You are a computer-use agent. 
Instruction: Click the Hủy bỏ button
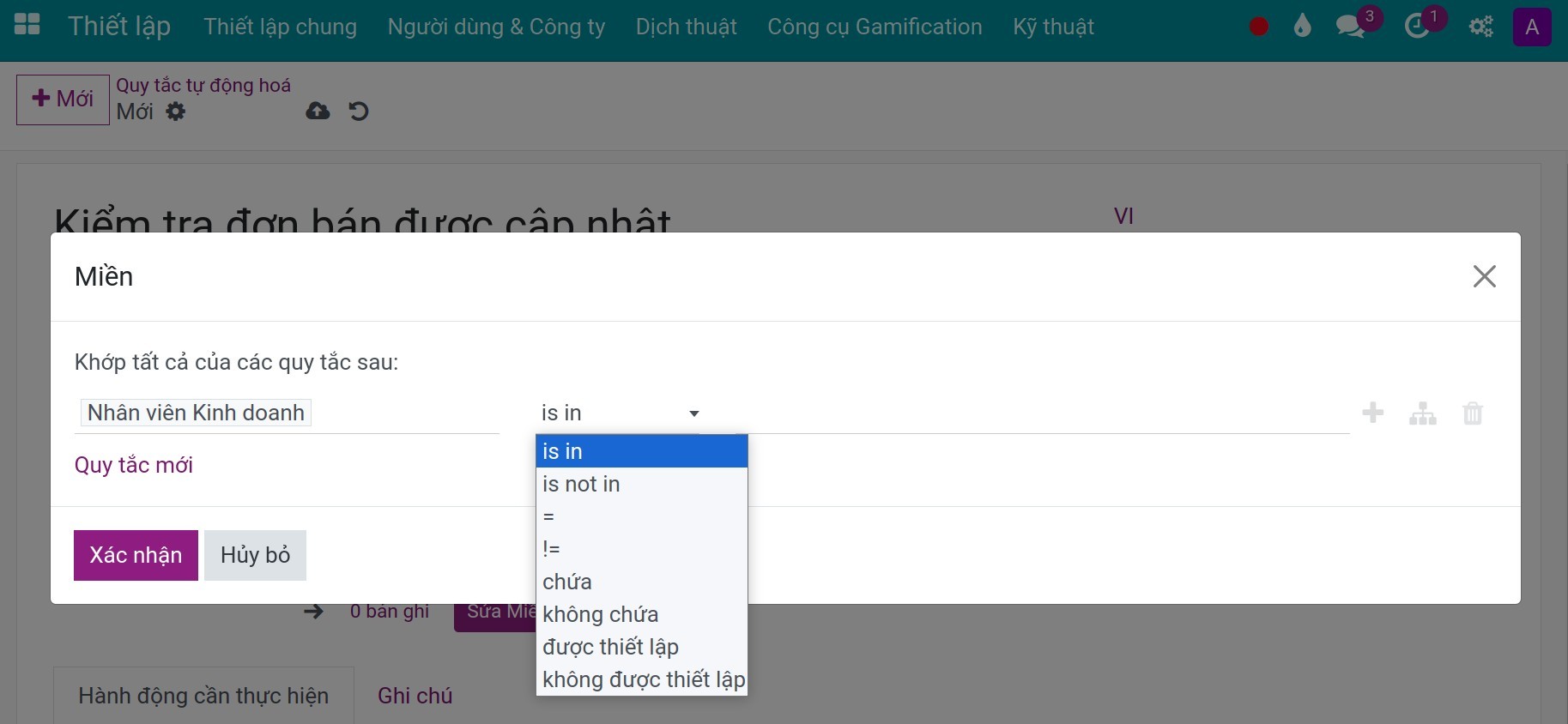255,555
